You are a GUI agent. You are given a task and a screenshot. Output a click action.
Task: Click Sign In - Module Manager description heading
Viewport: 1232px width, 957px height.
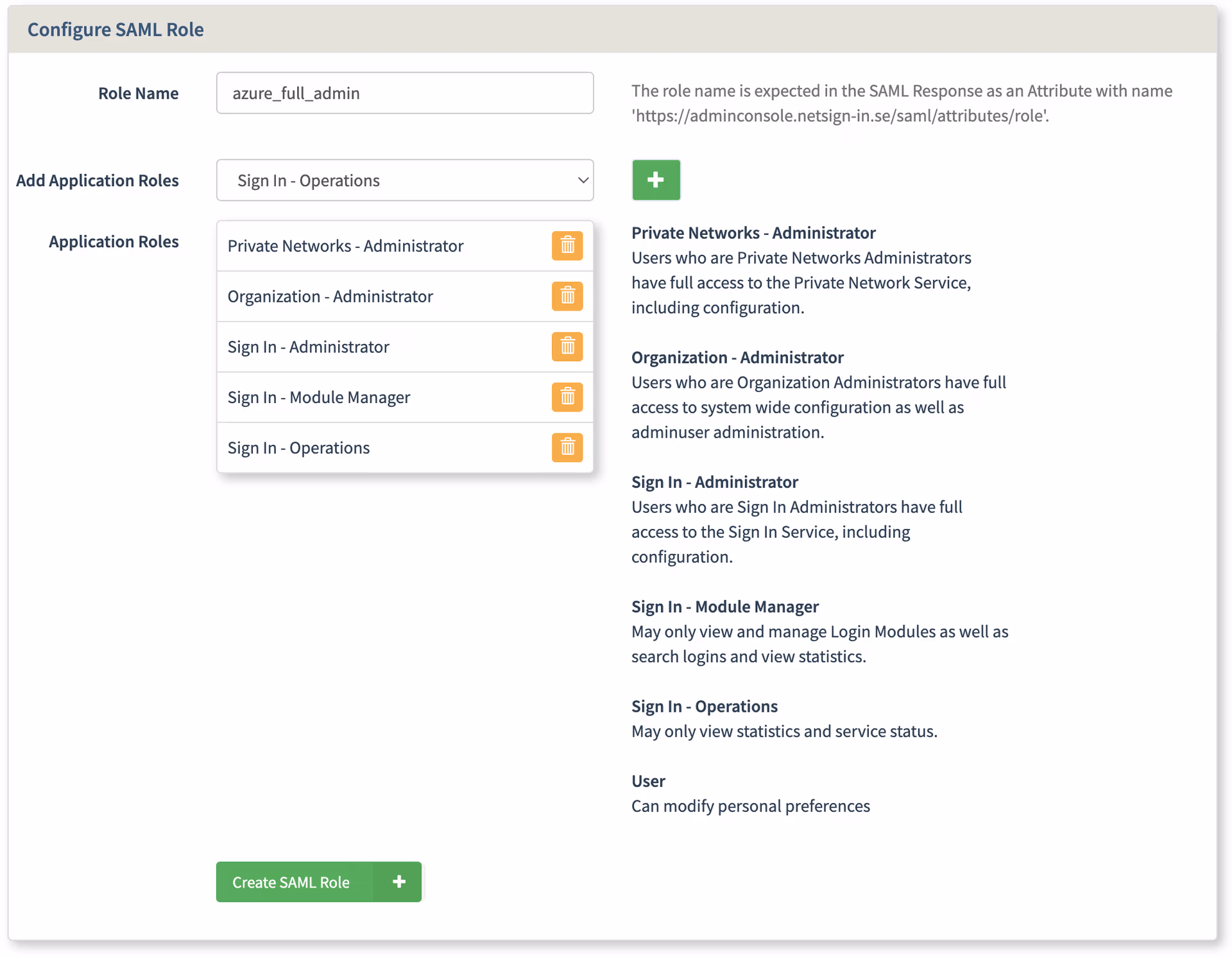tap(724, 607)
